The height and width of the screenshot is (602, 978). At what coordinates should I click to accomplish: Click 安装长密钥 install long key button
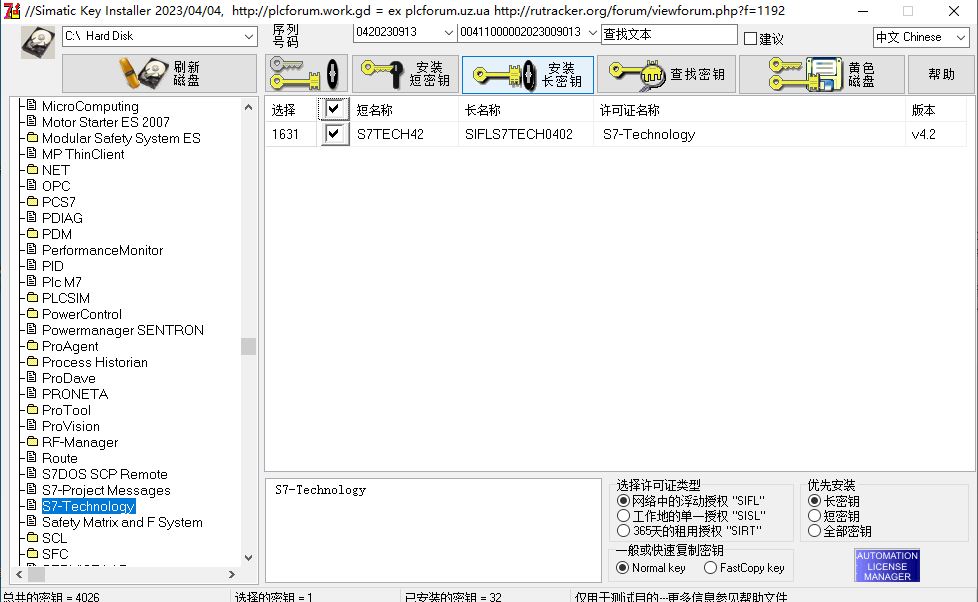point(528,74)
